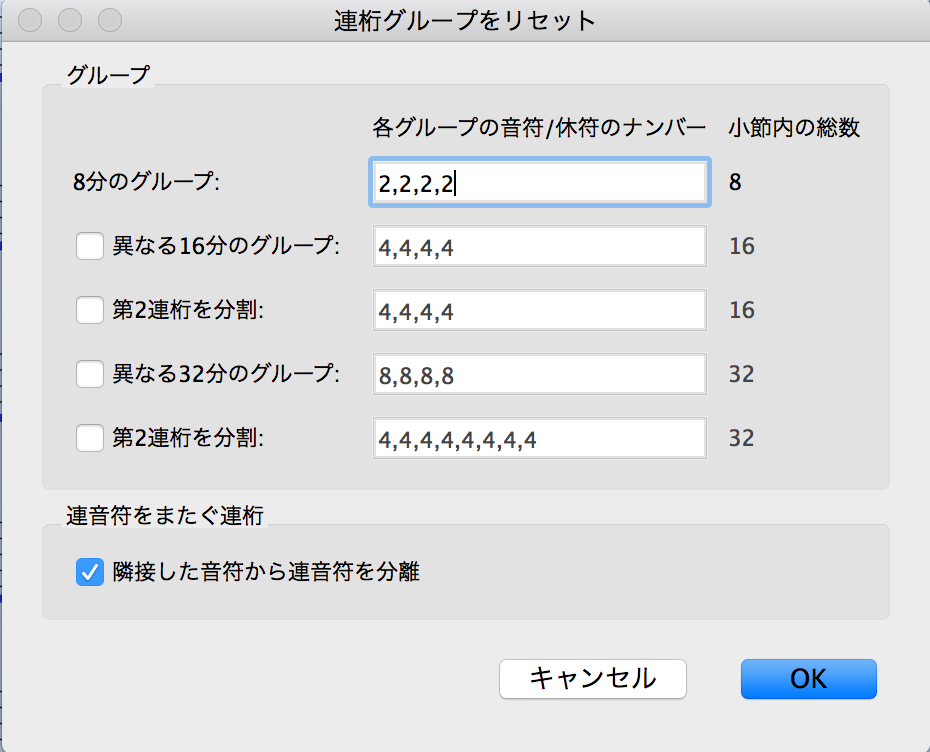This screenshot has width=930, height=752.
Task: Click the 連音符をまたぐ連桁 section heading
Action: (x=164, y=516)
